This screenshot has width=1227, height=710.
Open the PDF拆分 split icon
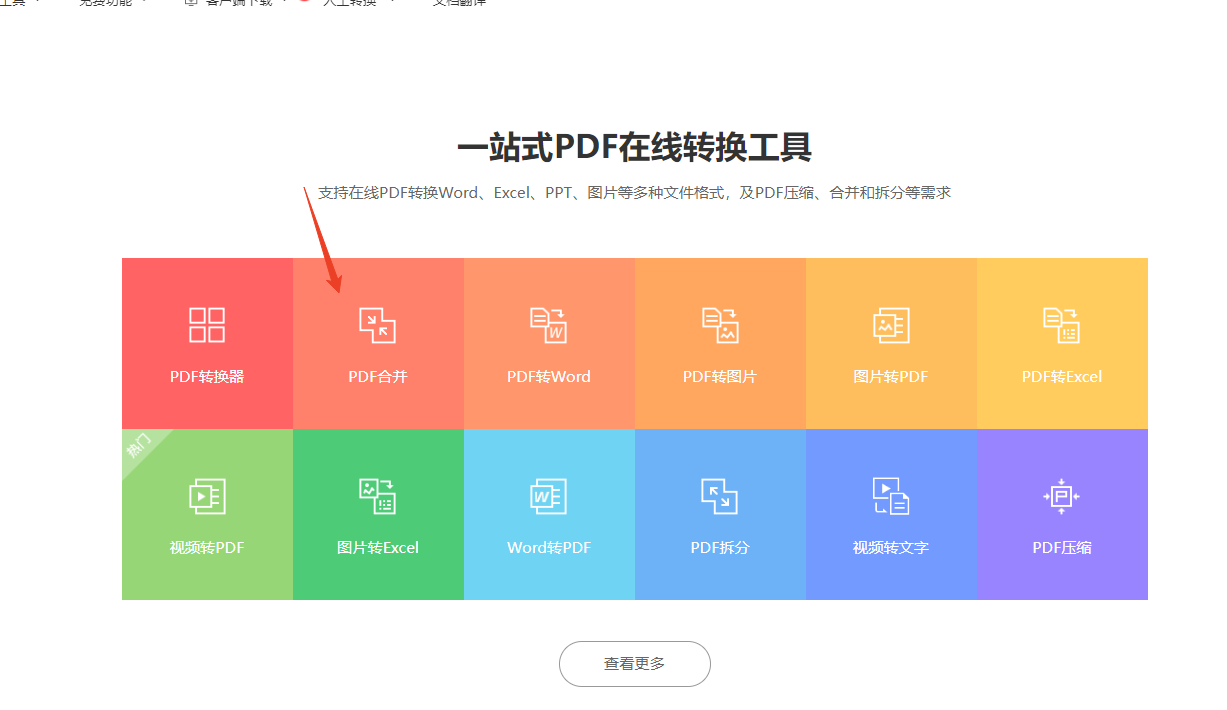720,496
